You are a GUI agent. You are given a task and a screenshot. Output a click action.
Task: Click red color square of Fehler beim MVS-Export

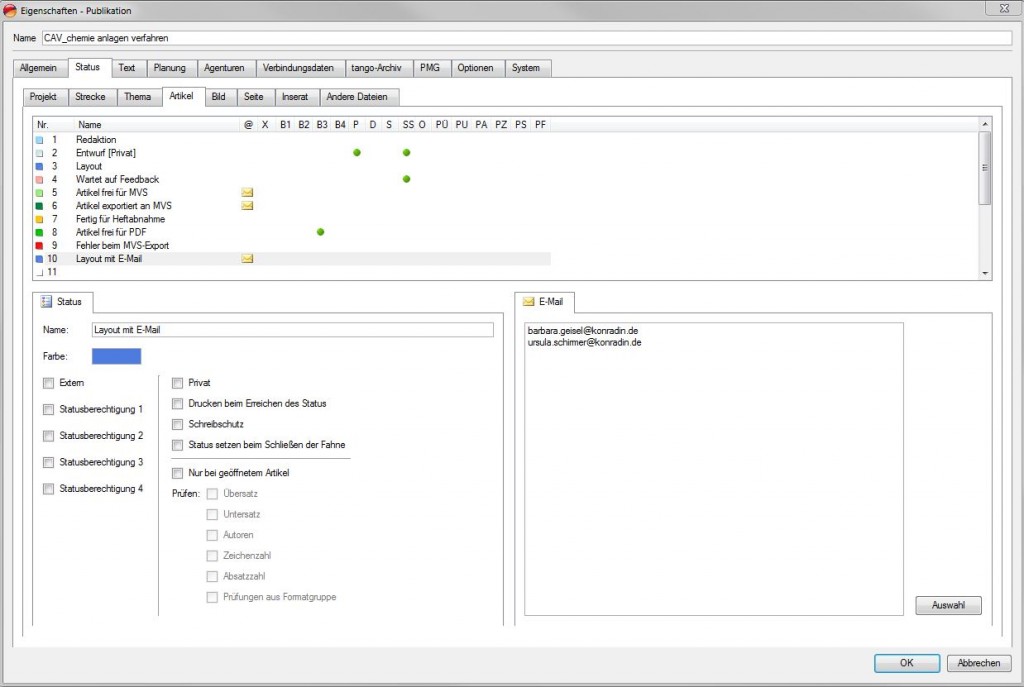(39, 245)
